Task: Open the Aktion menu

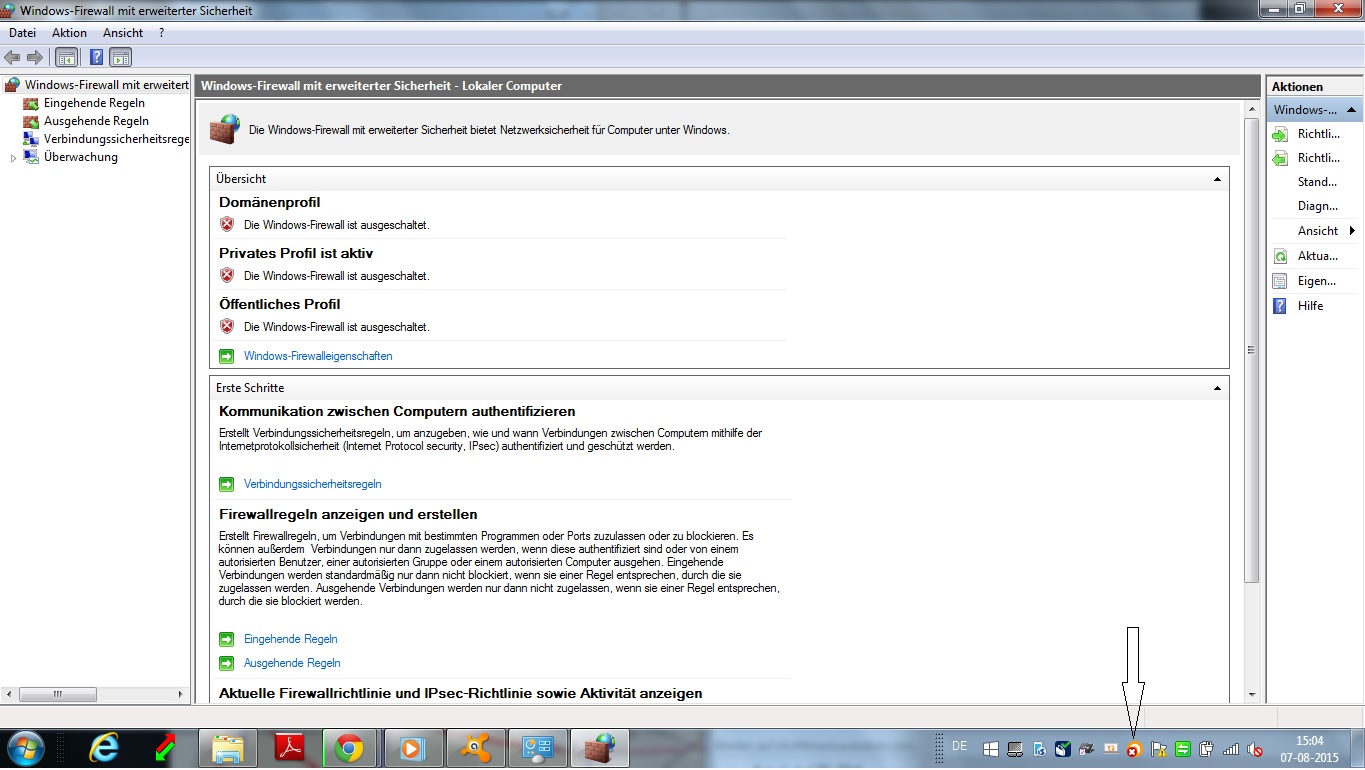Action: [70, 33]
